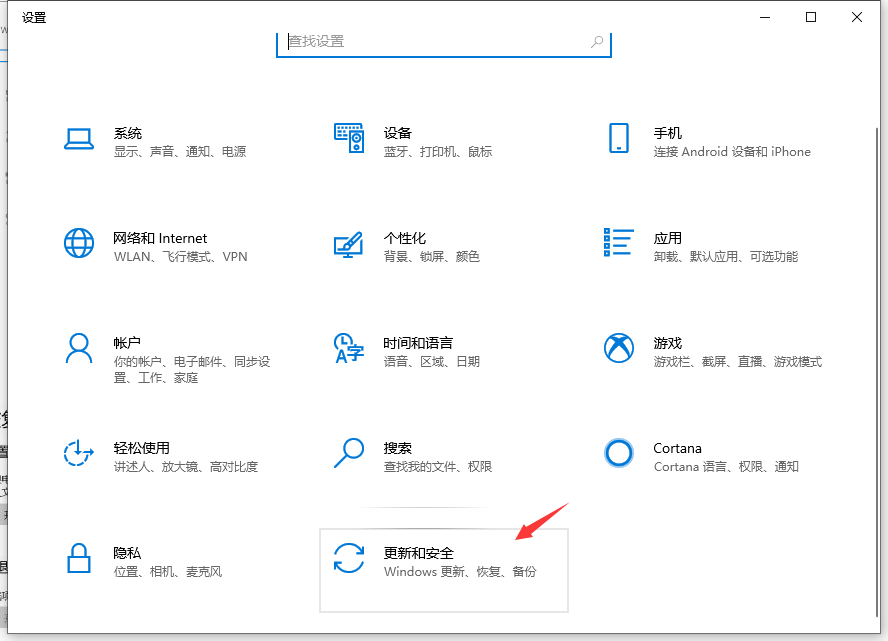The width and height of the screenshot is (888, 641).
Task: Click 查找我的文件、权限 description
Action: (x=438, y=467)
